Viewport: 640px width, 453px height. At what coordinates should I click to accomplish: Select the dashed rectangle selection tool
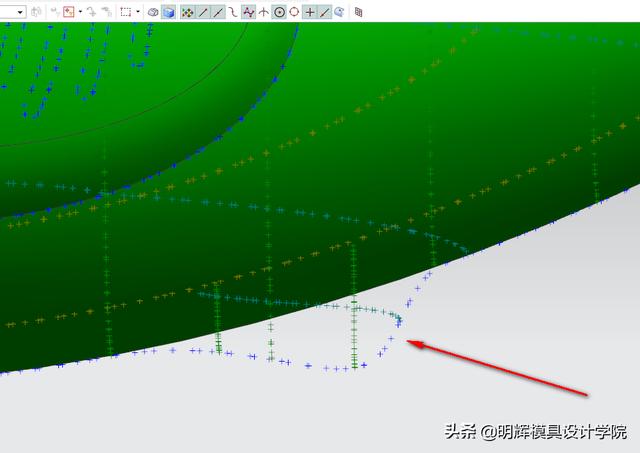click(126, 12)
